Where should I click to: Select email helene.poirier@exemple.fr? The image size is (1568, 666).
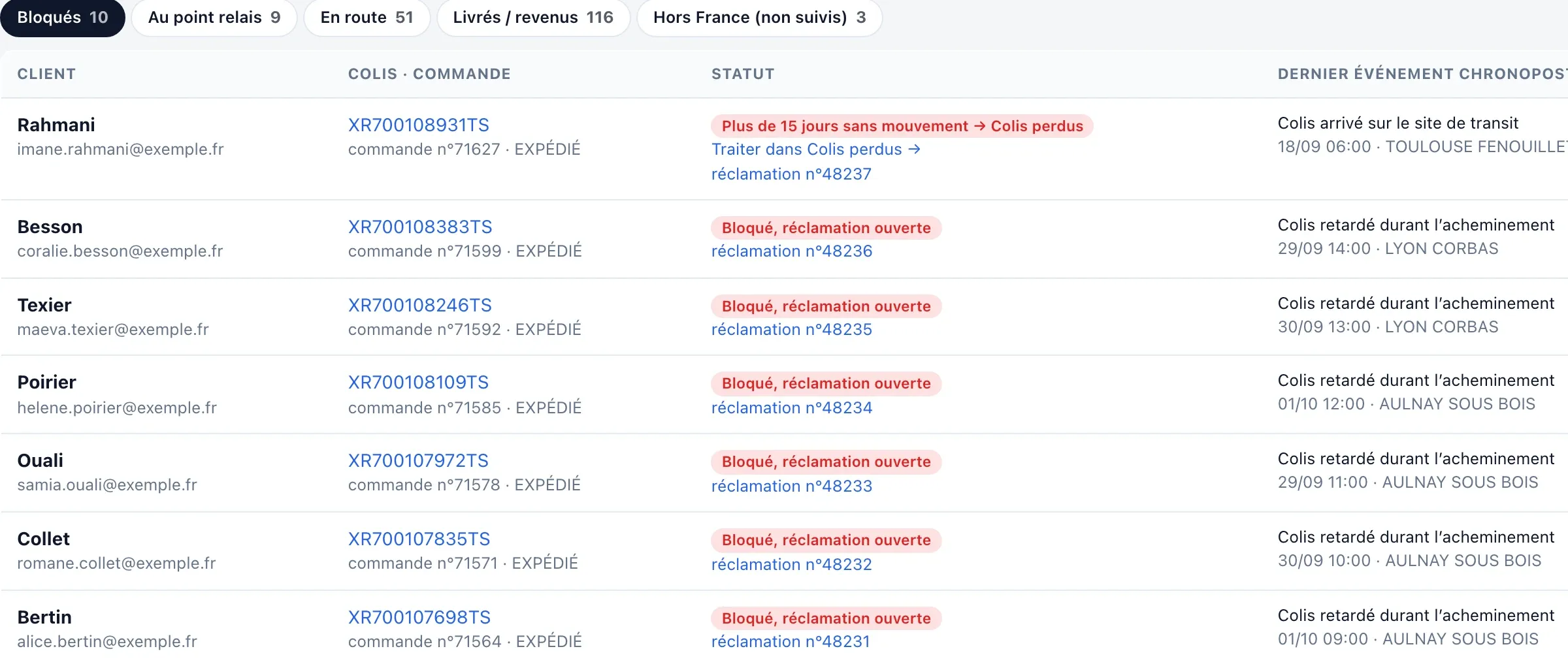tap(117, 408)
